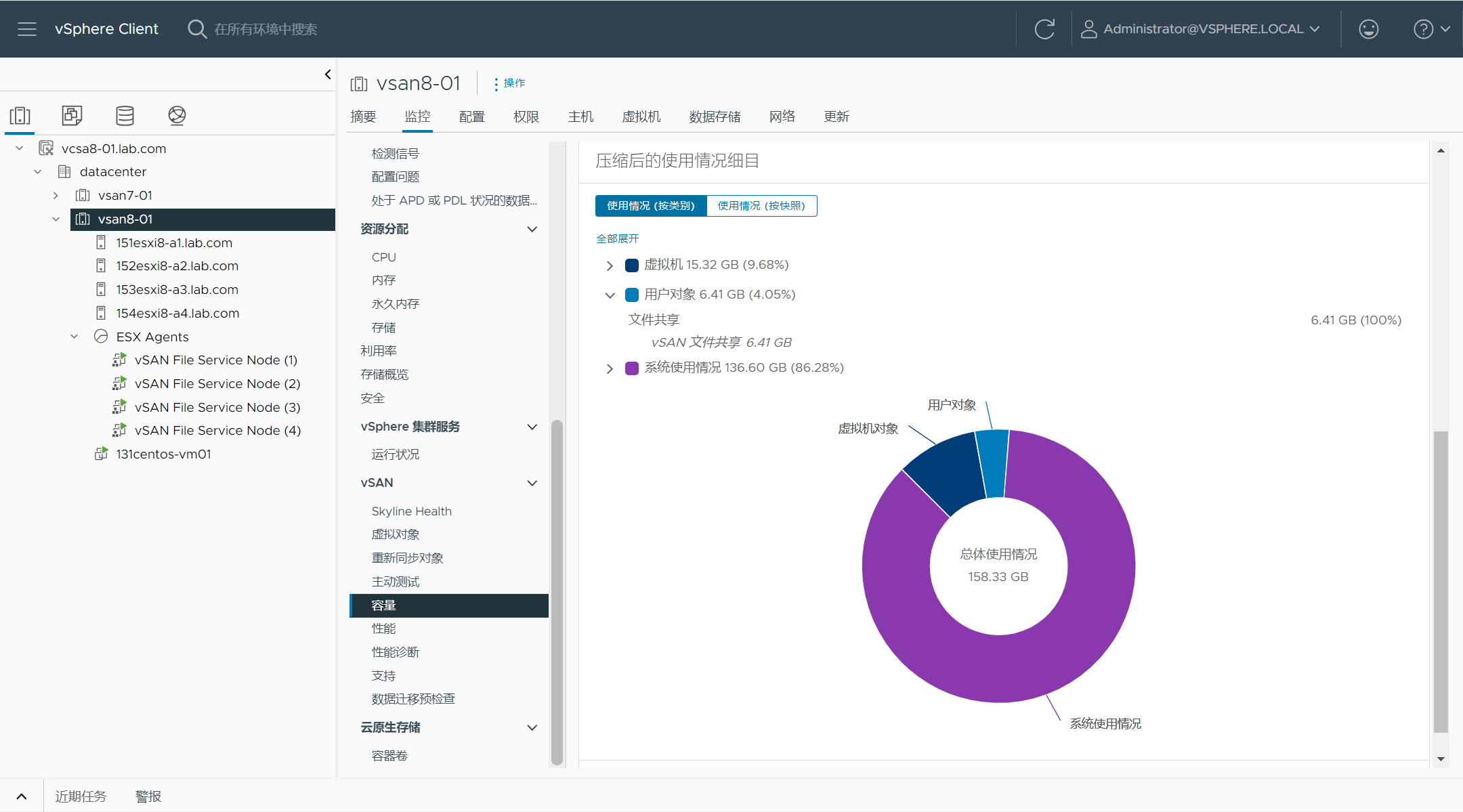
Task: Click host icon for 151esxi8-a1.lab.com
Action: (x=101, y=242)
